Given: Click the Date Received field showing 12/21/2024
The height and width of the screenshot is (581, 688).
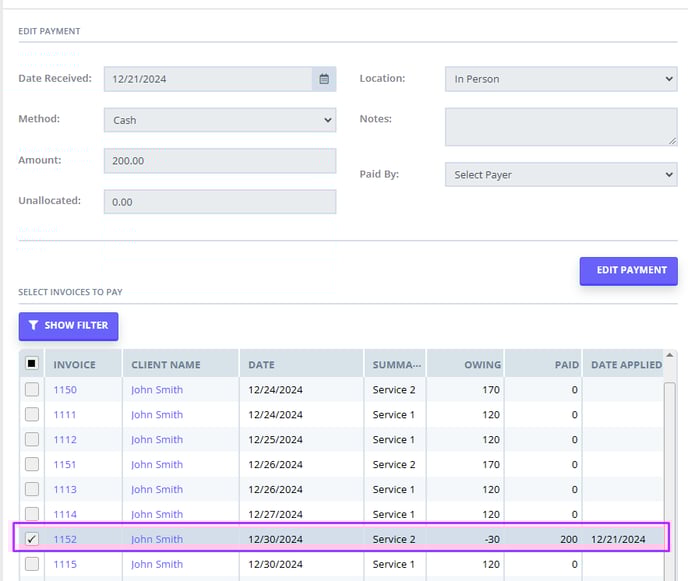Looking at the screenshot, I should pos(208,79).
